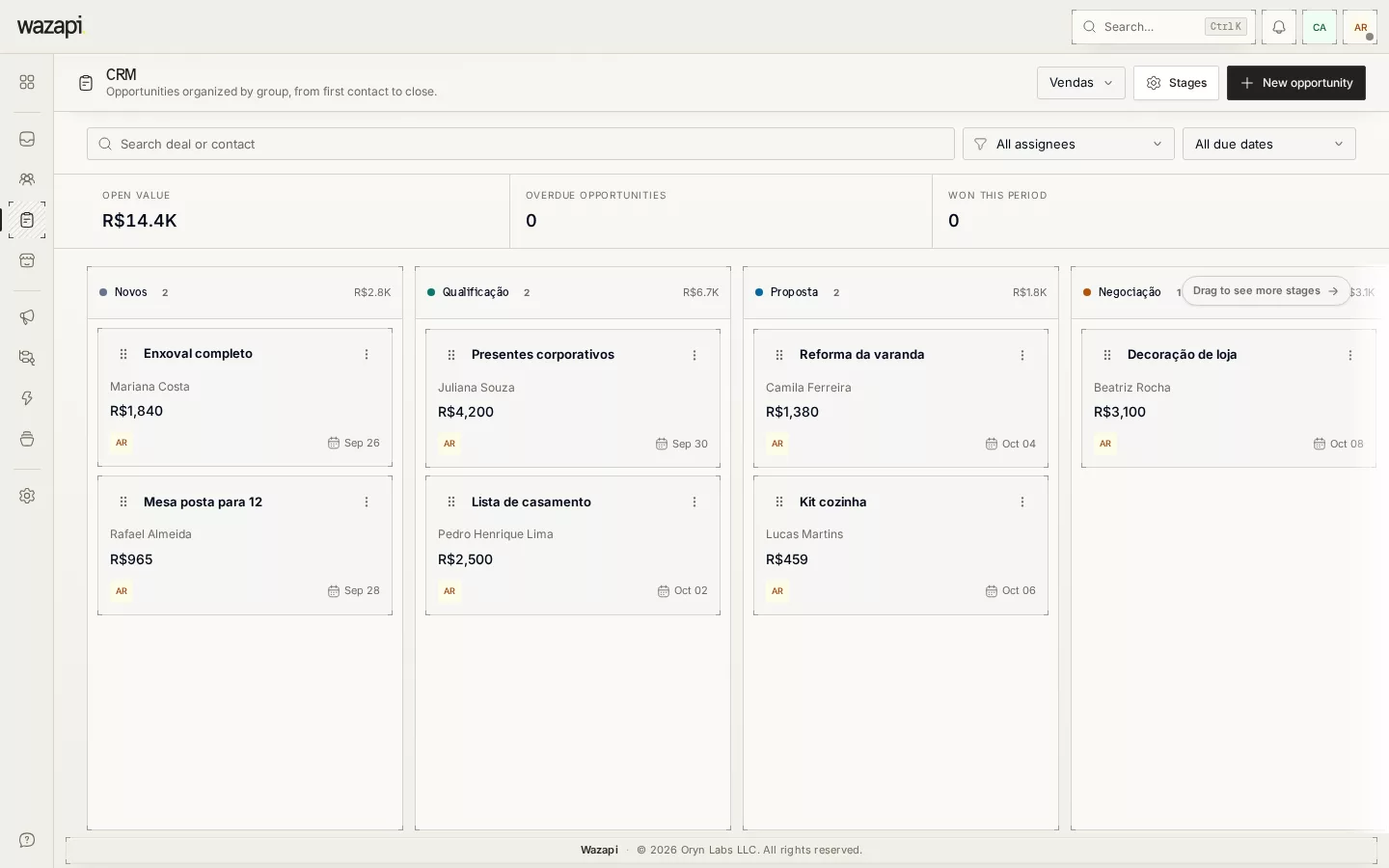
Task: Click the drag handle on Lista de casamento
Action: [x=451, y=502]
